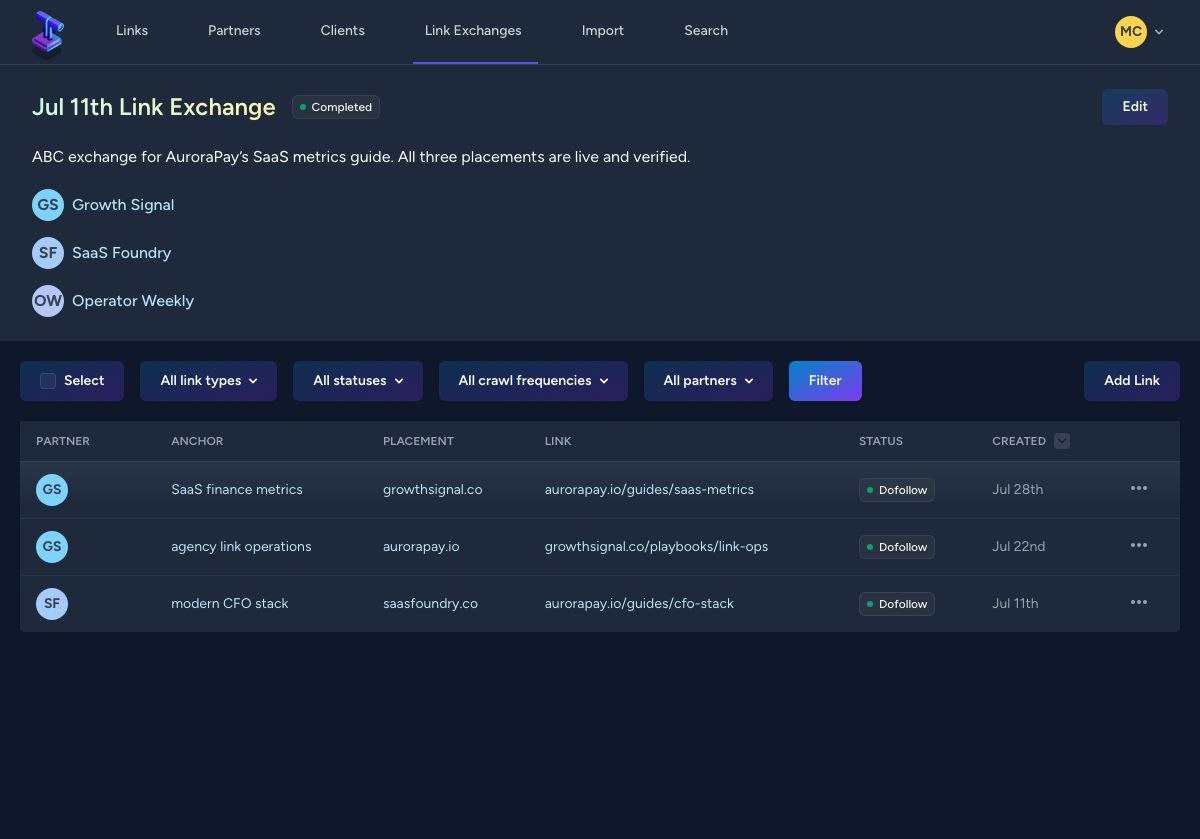The height and width of the screenshot is (839, 1200).
Task: Click the SaaS finance metrics anchor
Action: pos(237,490)
